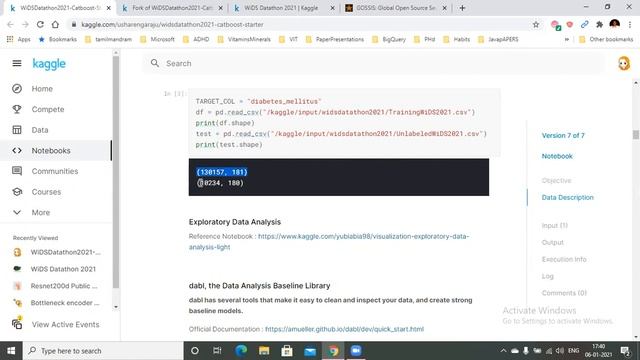Open the Other bookmarks folder
The image size is (640, 360).
click(x=606, y=39)
